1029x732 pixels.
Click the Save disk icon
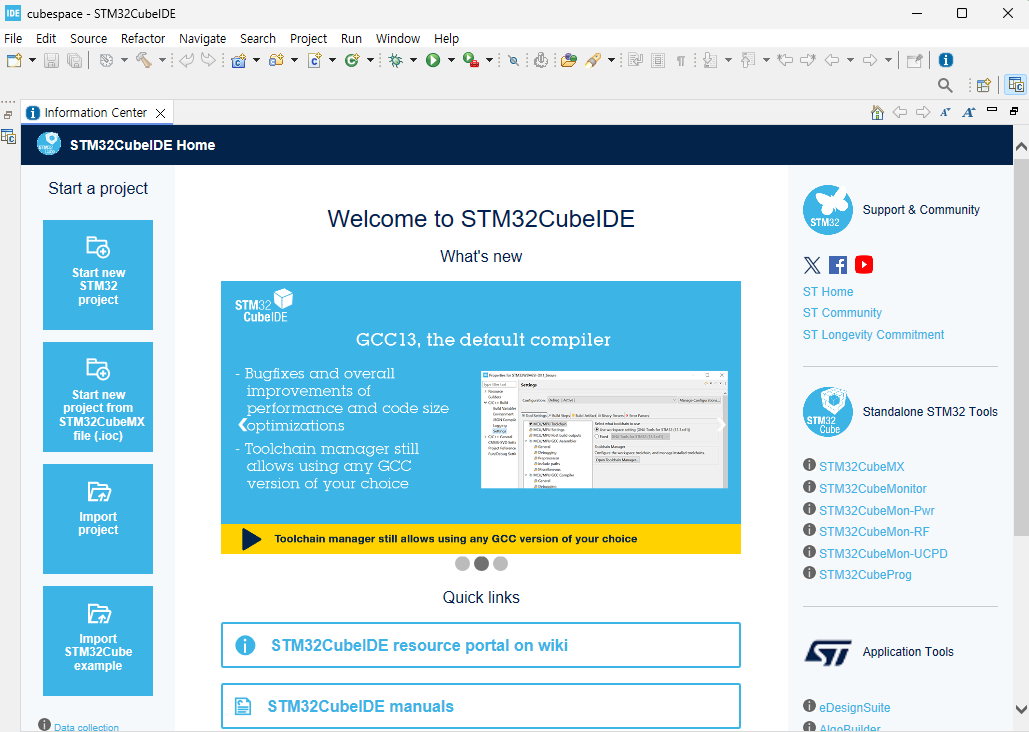click(51, 60)
